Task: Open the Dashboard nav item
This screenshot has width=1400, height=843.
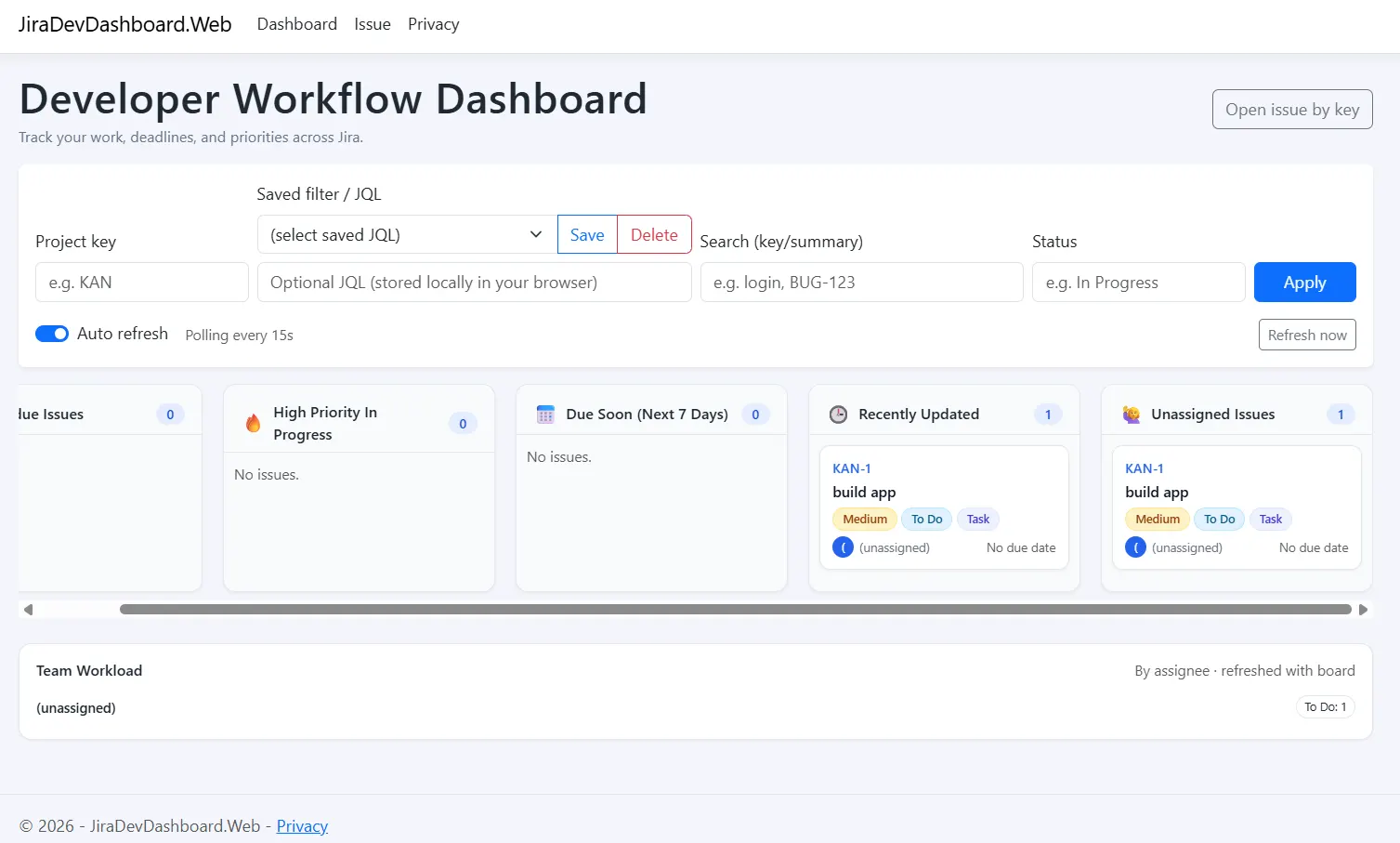Action: 296,24
